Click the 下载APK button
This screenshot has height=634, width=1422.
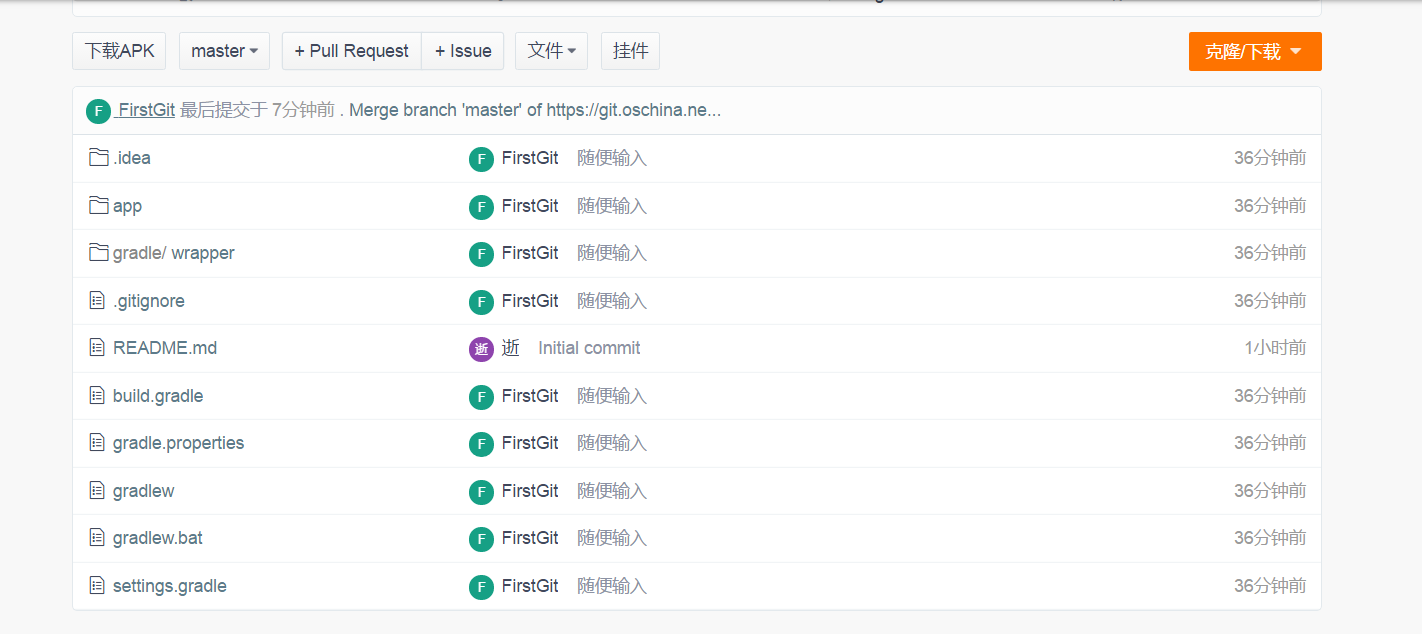pos(119,51)
